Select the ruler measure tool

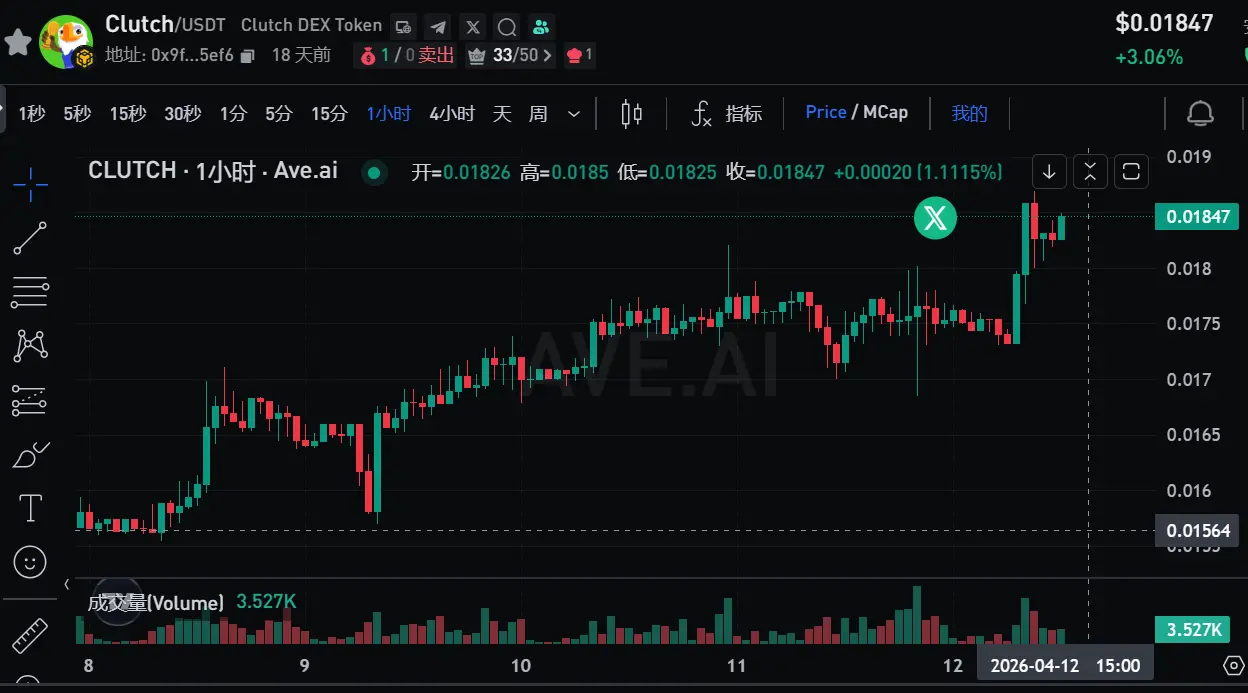pos(30,637)
